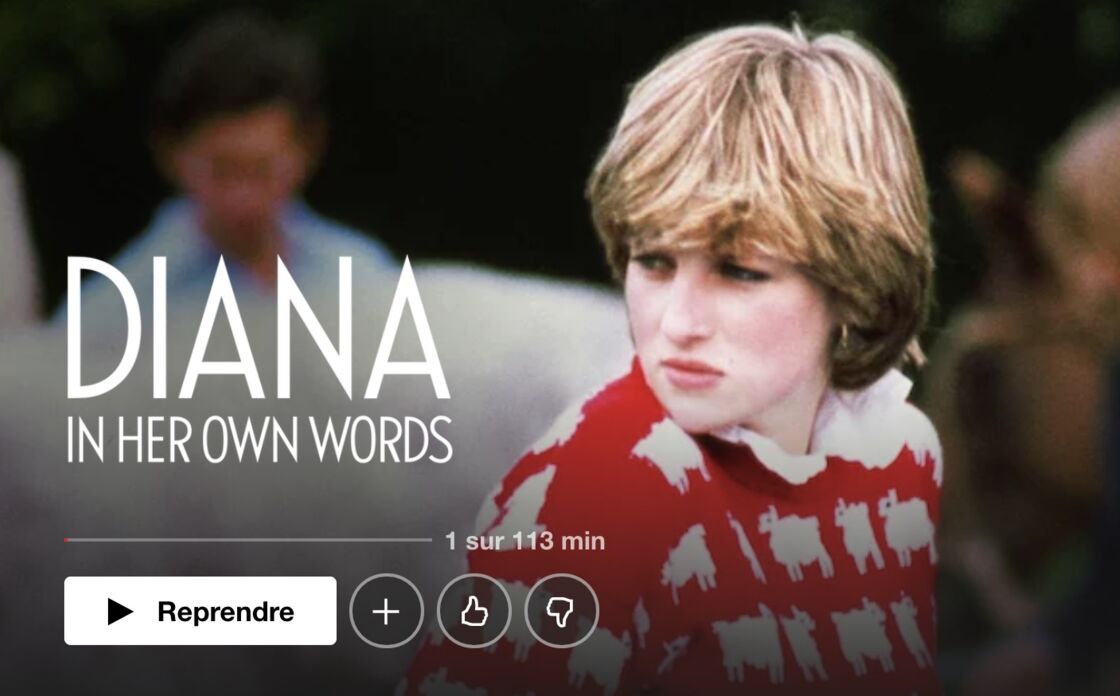Click the 'IN HER OWN WORDS' subtitle

point(260,439)
